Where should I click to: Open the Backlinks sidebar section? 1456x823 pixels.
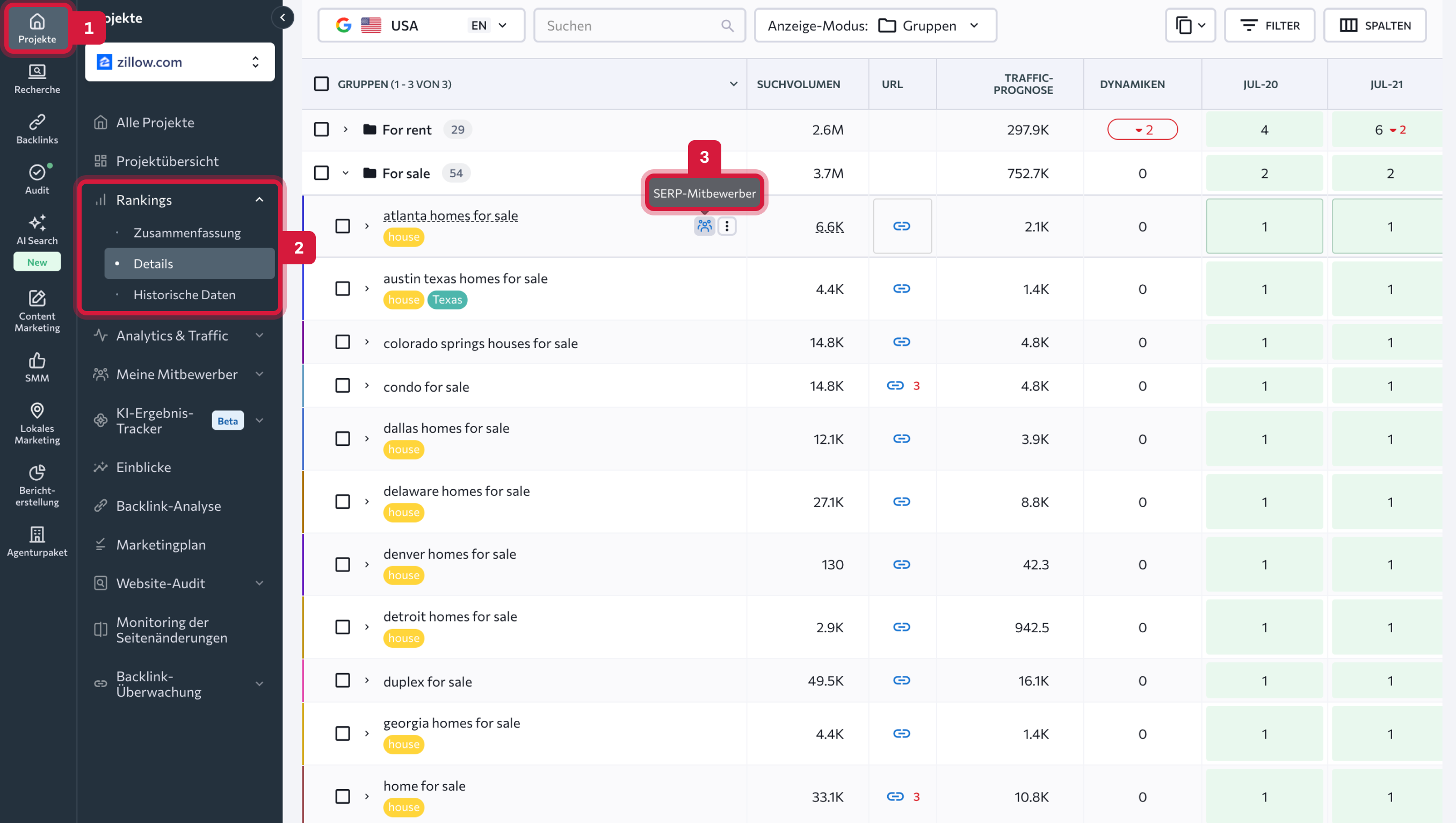(37, 129)
